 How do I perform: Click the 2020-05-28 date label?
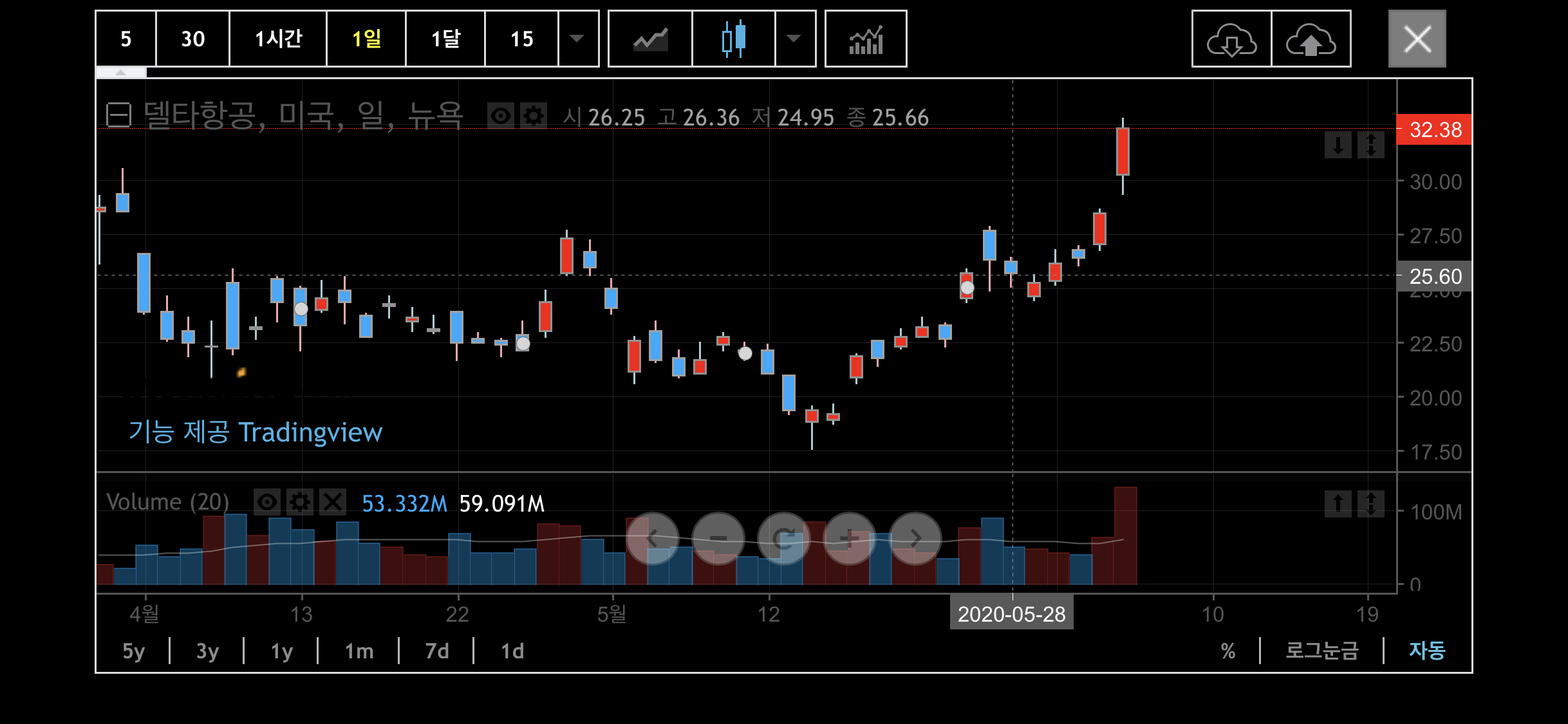click(x=1011, y=614)
